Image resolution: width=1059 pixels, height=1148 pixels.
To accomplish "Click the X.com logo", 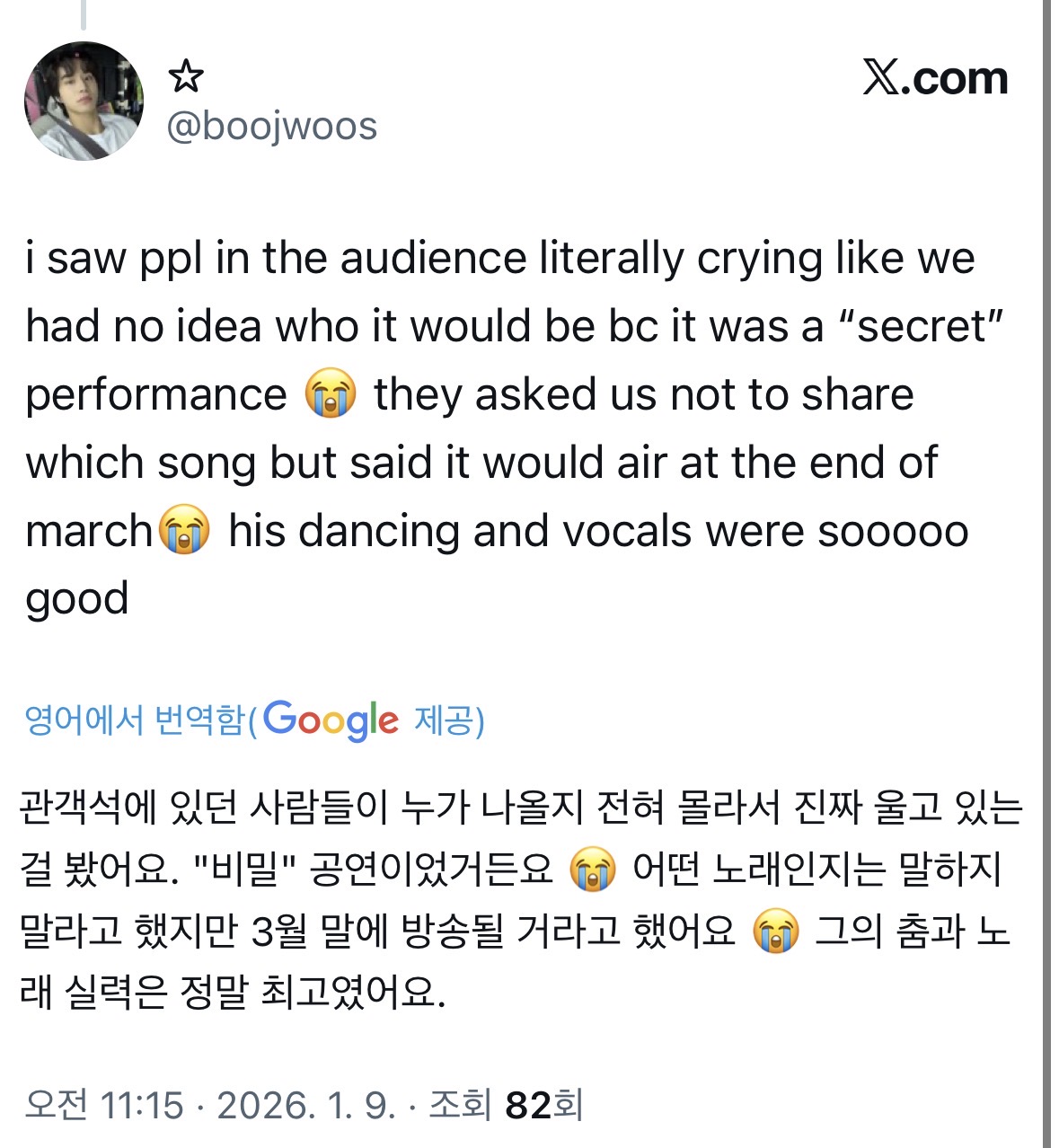I will [935, 78].
